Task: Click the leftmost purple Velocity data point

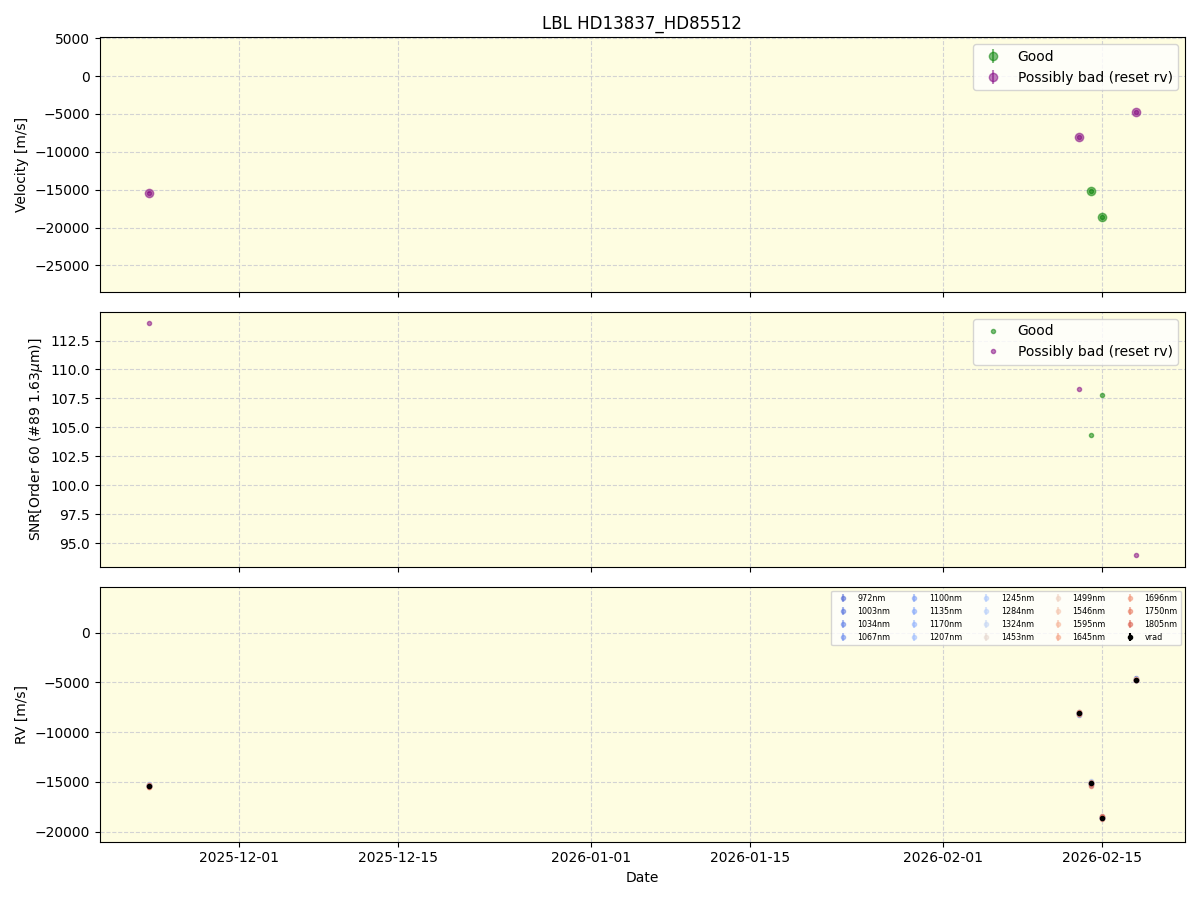Action: tap(149, 194)
